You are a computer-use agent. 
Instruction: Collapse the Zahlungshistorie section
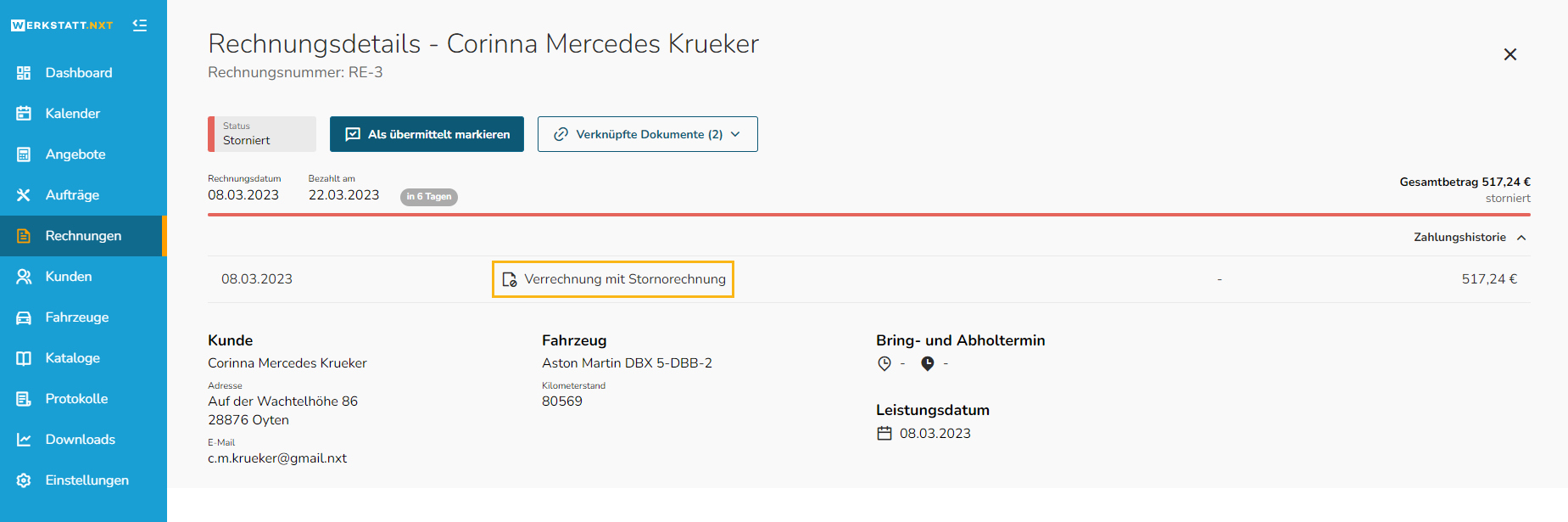(1470, 238)
